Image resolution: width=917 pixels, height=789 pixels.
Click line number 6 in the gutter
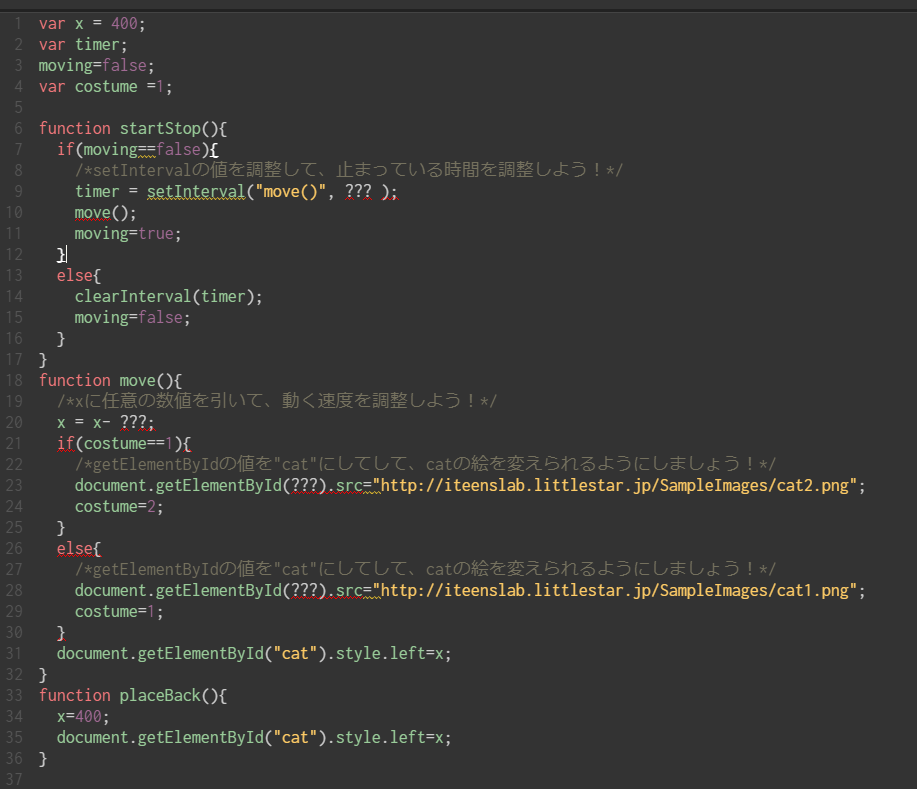[x=19, y=128]
